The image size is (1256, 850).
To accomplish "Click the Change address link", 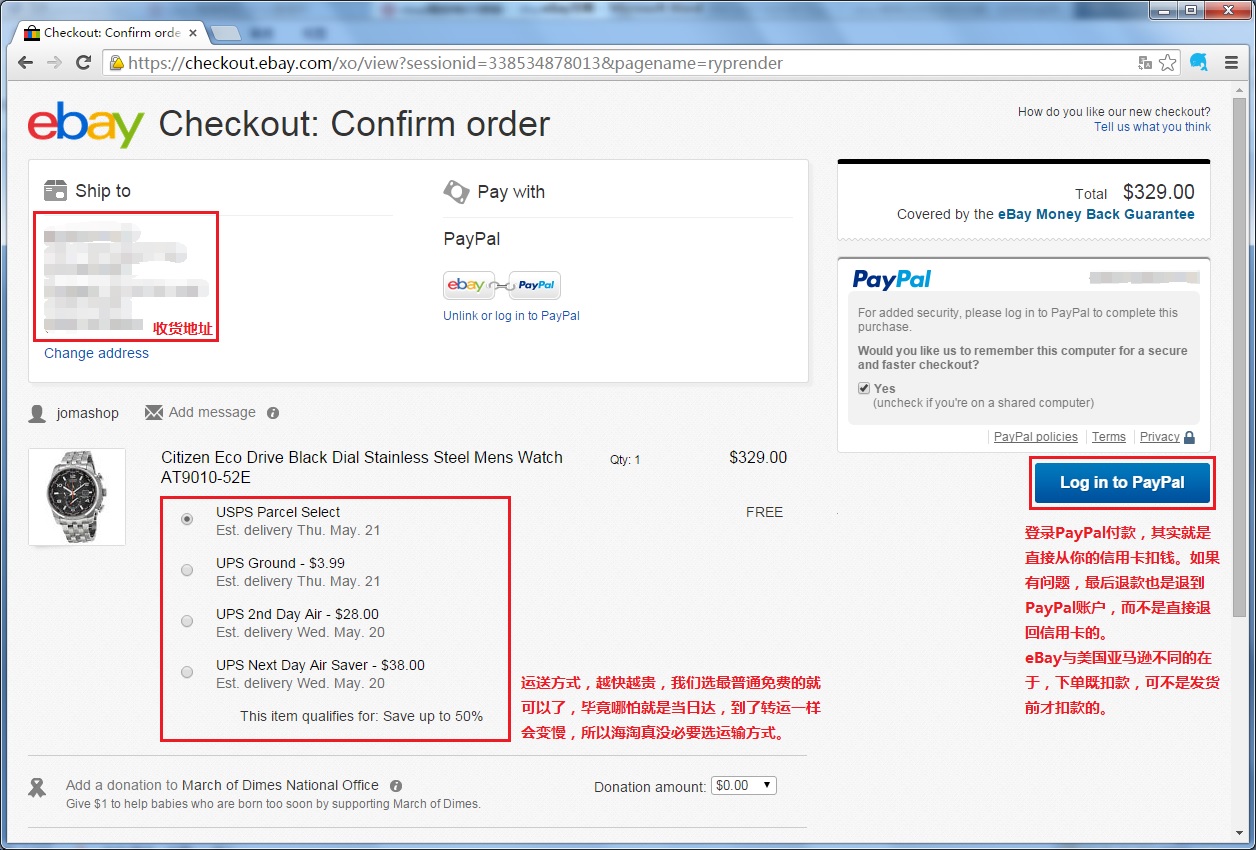I will point(96,353).
